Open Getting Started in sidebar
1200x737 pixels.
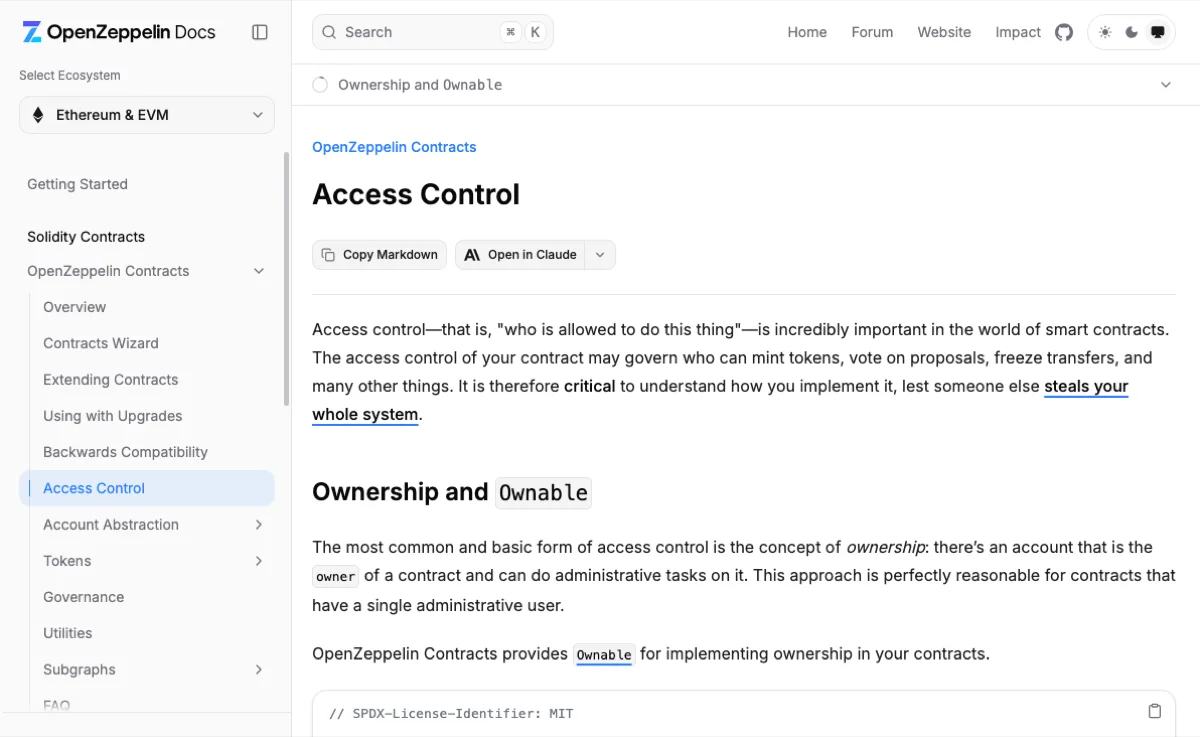[x=77, y=184]
